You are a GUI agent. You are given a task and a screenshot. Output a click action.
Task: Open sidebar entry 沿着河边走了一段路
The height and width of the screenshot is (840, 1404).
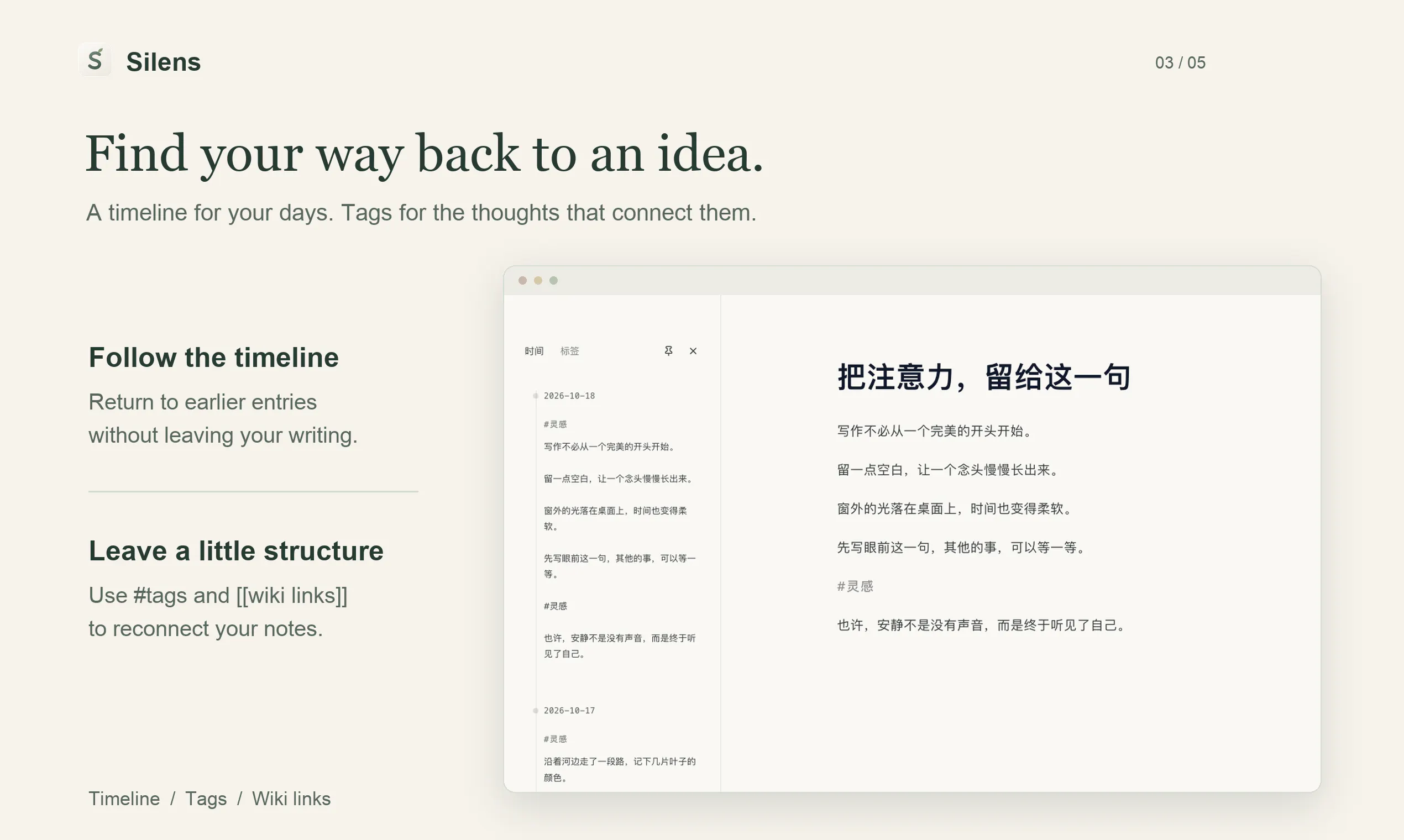[x=619, y=769]
